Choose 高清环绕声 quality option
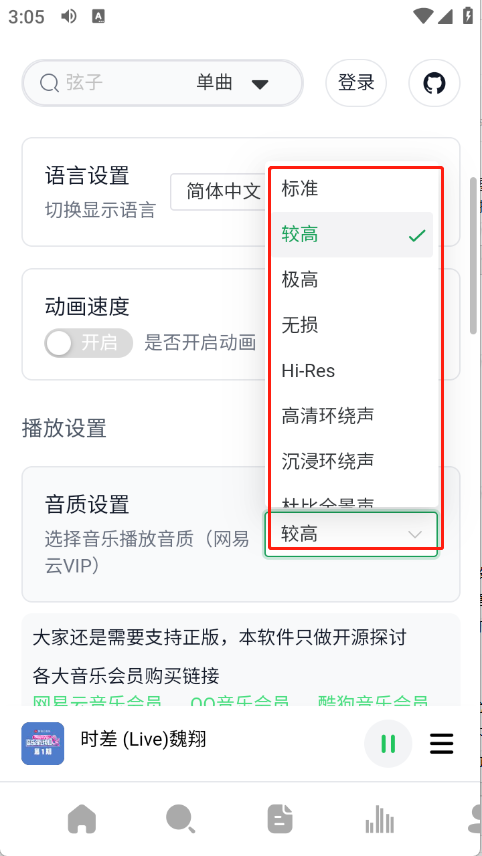This screenshot has width=482, height=856. click(352, 416)
